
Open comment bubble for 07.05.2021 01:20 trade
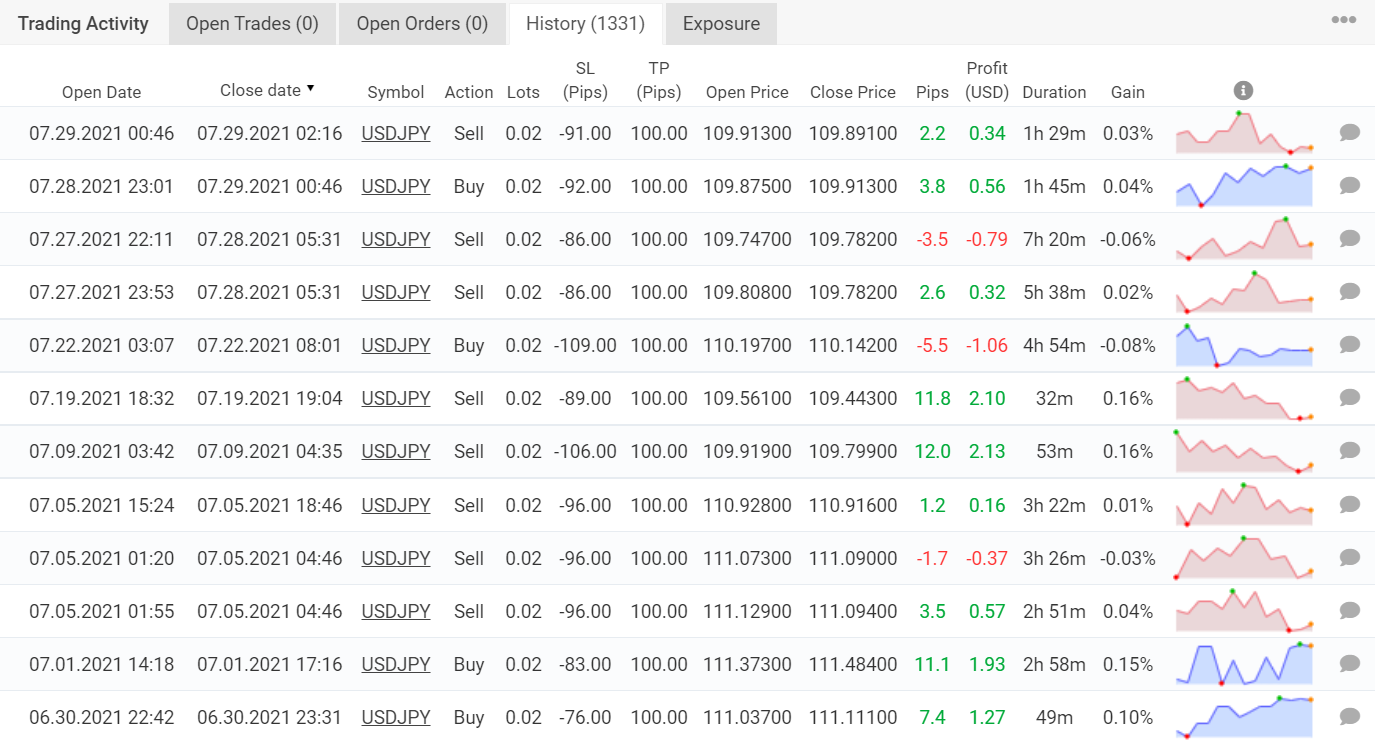pos(1349,558)
